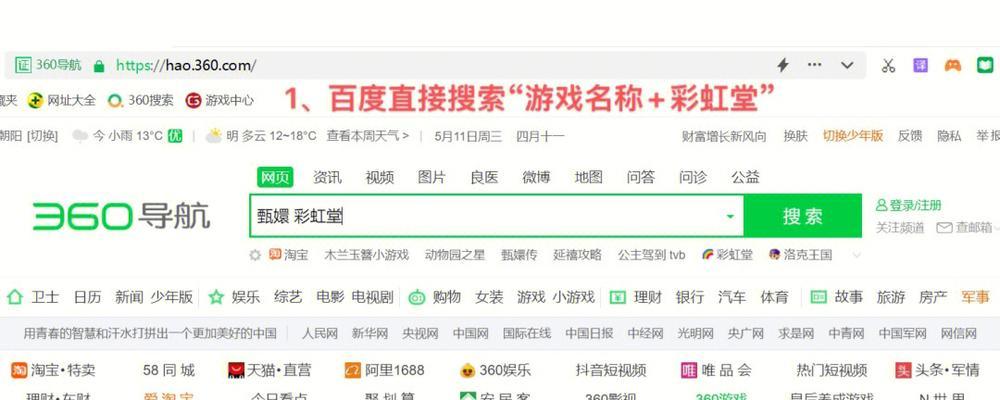Select the 良医 search tab

click(x=484, y=177)
